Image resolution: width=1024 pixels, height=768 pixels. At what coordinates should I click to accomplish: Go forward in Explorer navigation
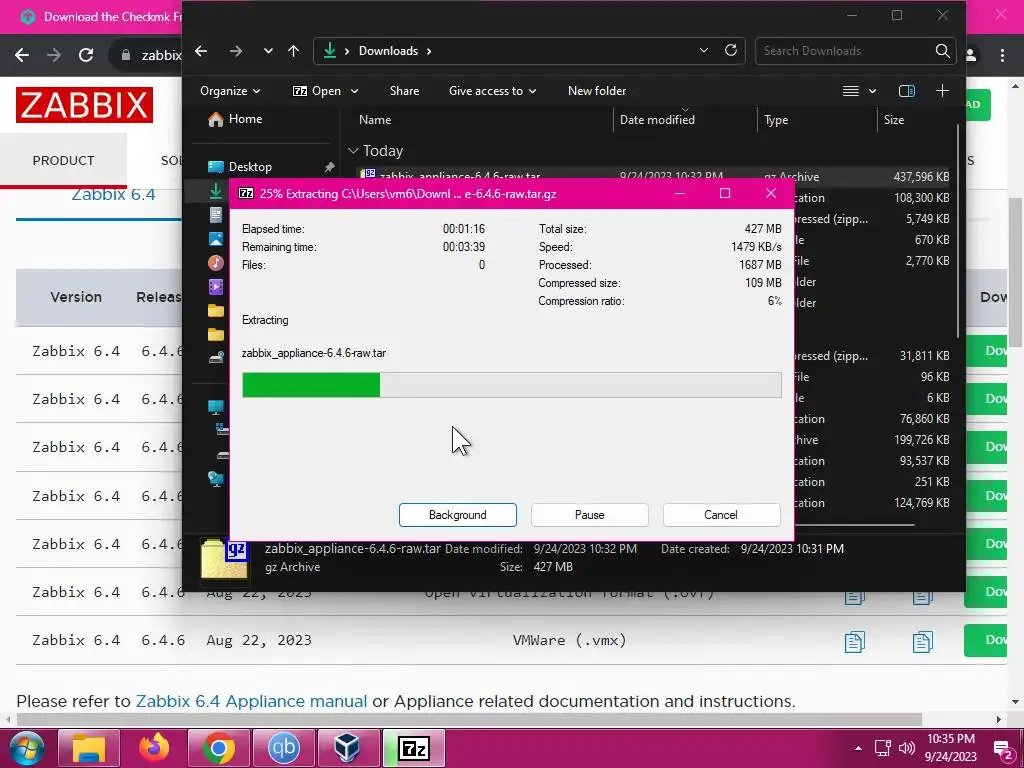[235, 51]
